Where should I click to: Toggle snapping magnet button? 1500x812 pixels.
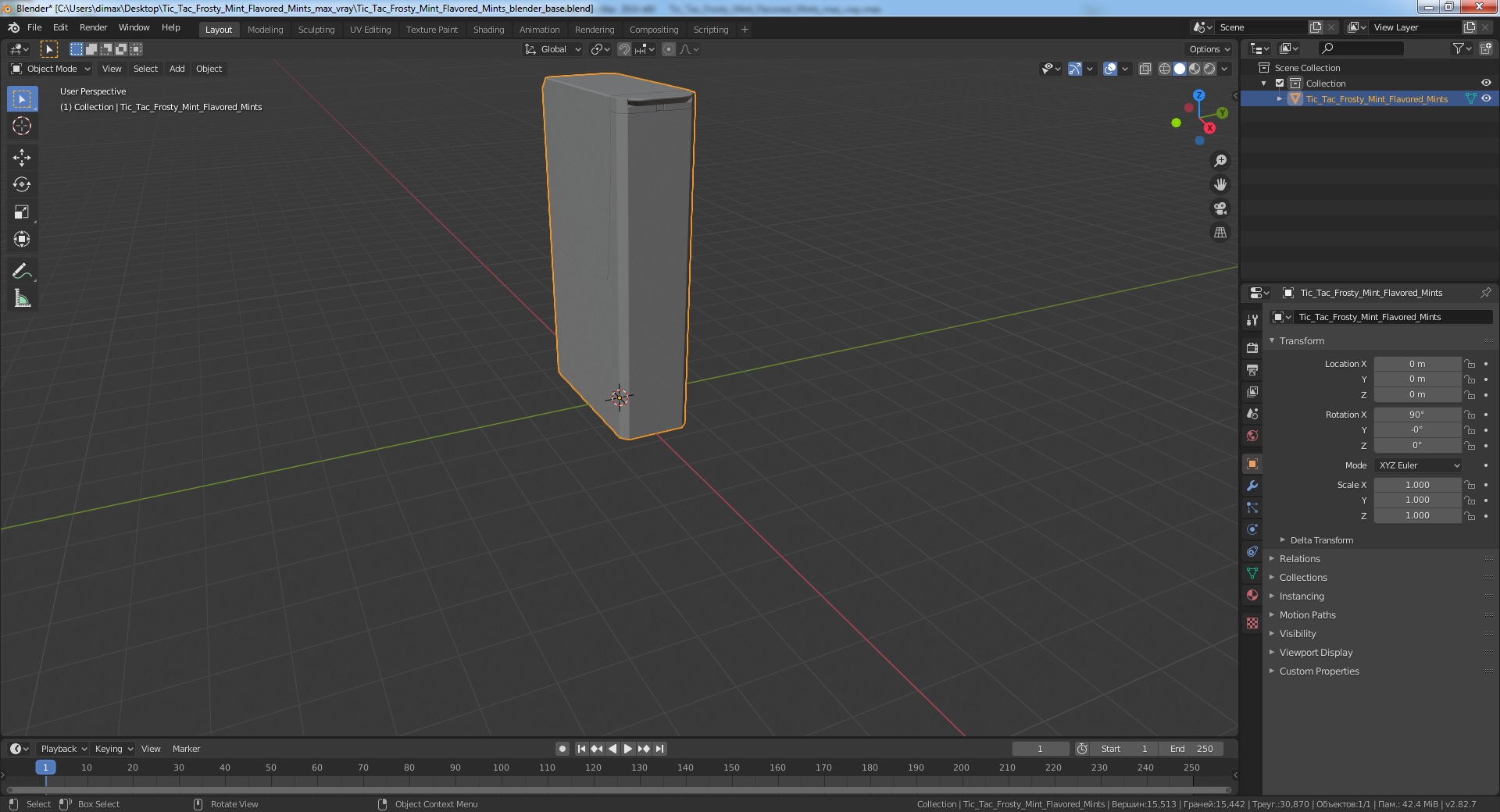coord(624,49)
